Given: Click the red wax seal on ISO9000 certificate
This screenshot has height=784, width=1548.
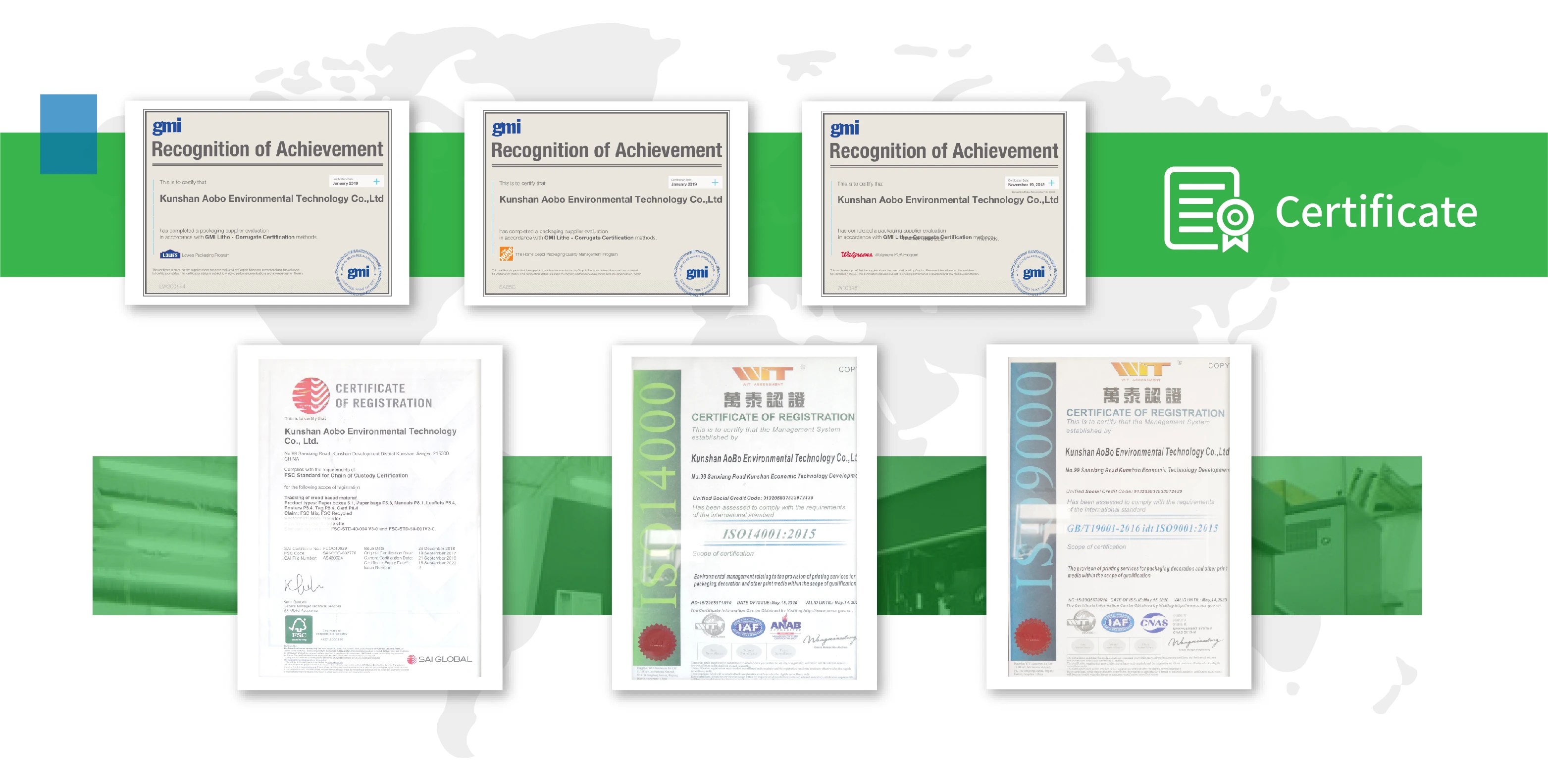Looking at the screenshot, I should (x=1032, y=637).
